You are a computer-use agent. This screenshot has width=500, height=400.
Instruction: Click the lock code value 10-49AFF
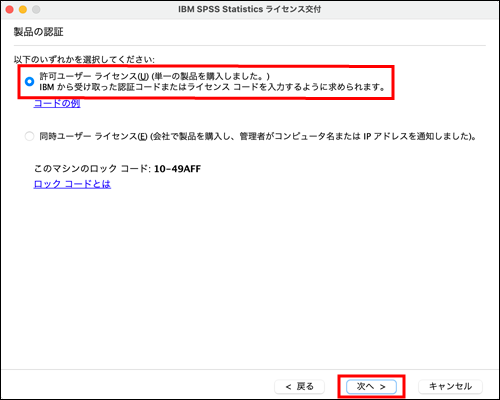coord(177,169)
